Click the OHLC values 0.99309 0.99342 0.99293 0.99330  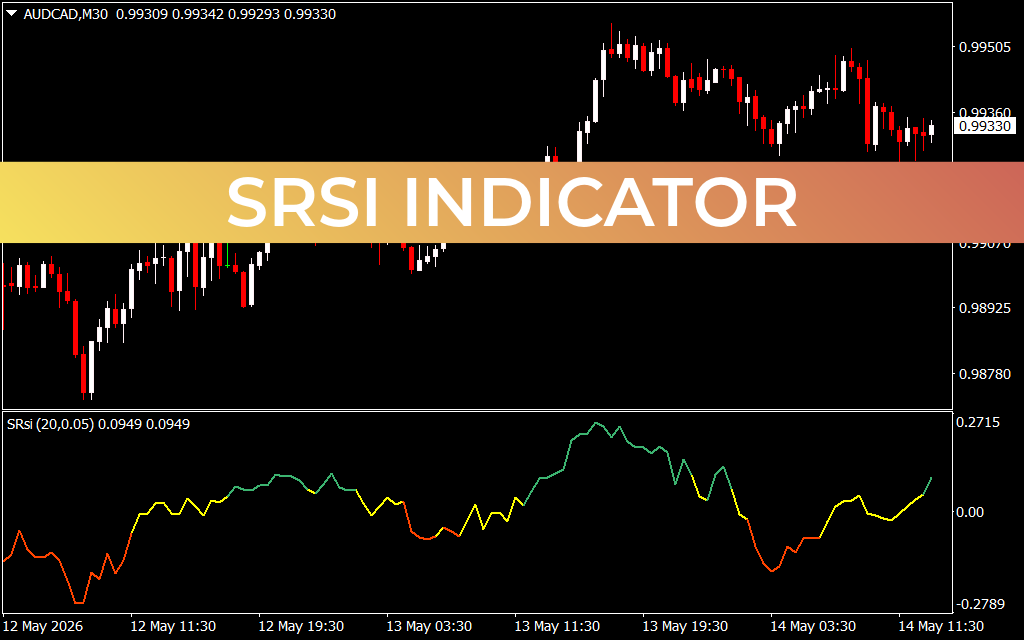[x=226, y=14]
